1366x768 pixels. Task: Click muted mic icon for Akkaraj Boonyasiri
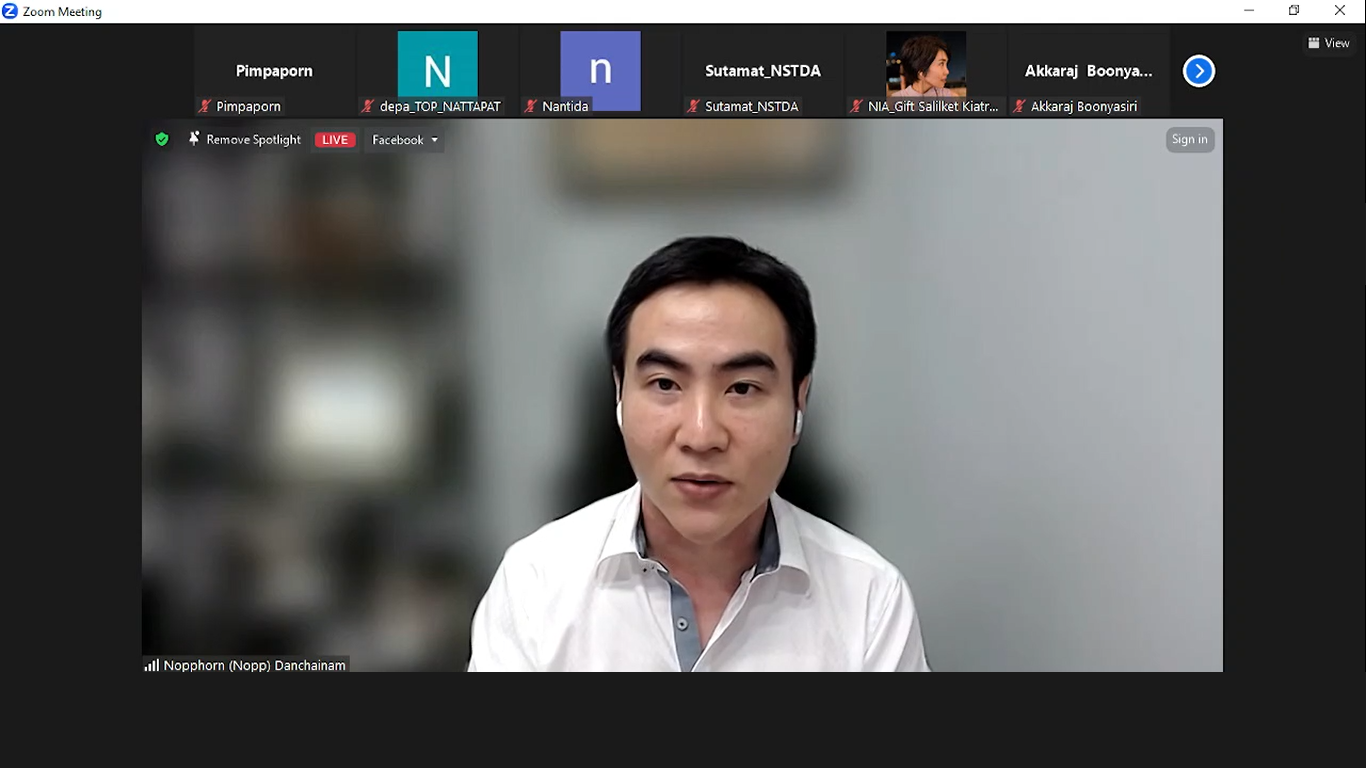click(1019, 106)
